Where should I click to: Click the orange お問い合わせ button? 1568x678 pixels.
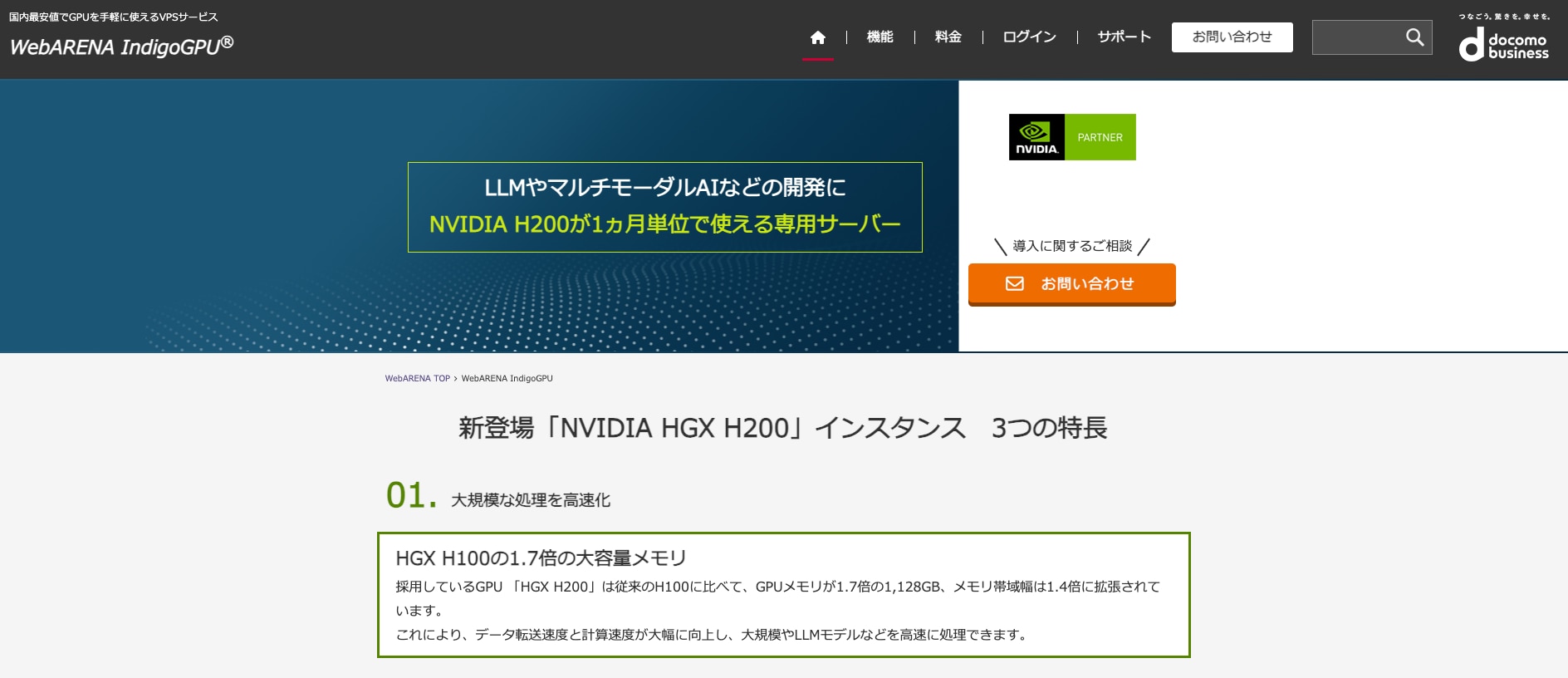(x=1072, y=284)
